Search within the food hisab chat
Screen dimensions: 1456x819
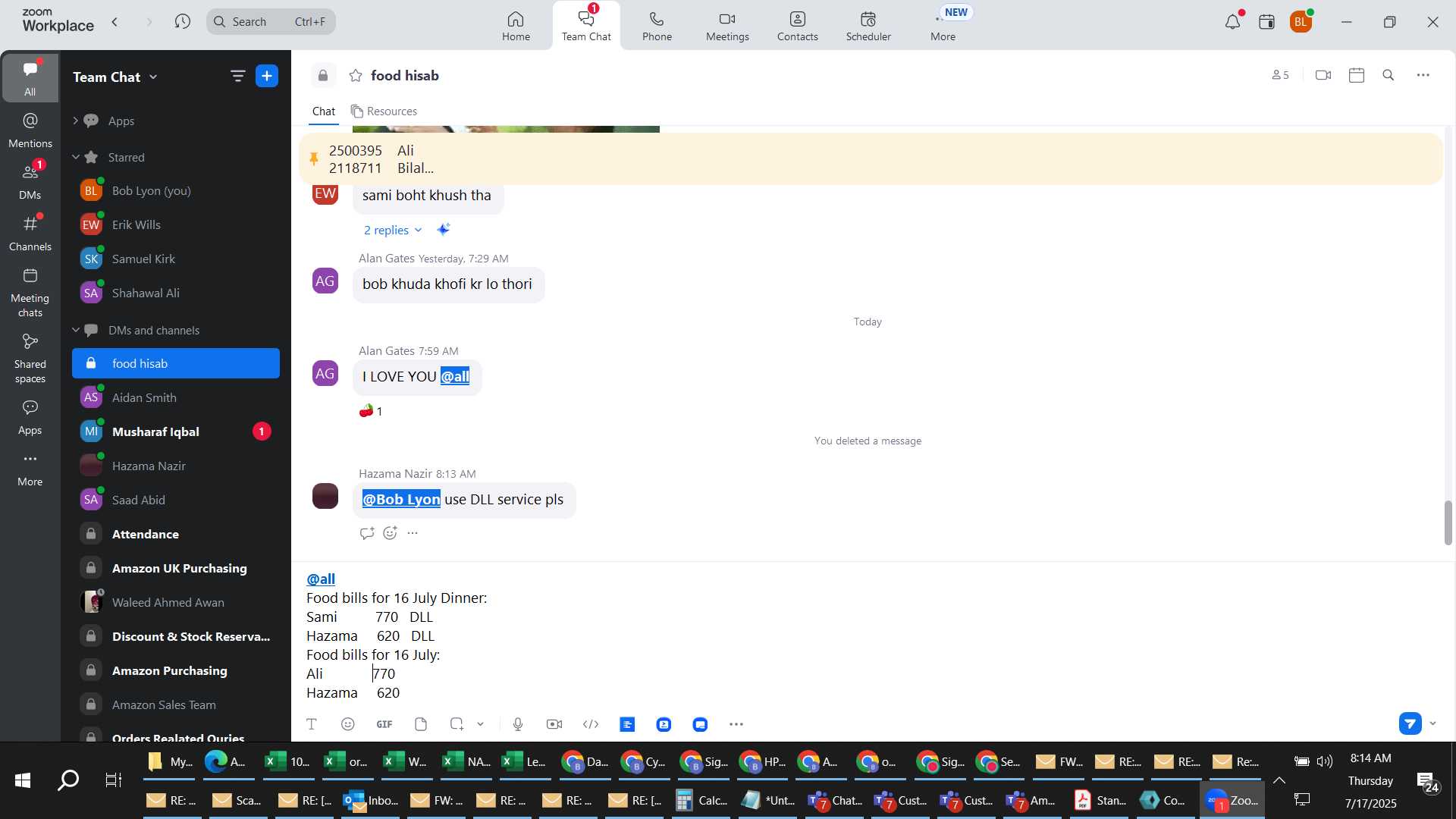[1389, 75]
